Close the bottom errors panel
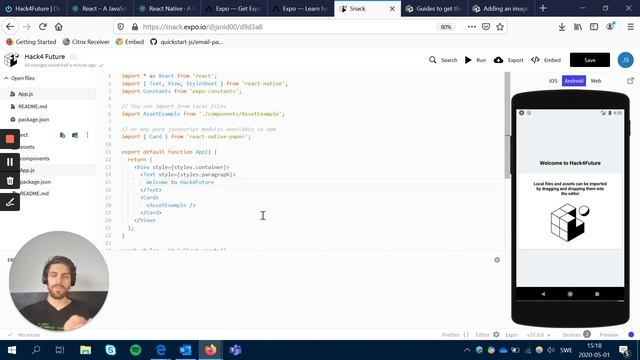The width and height of the screenshot is (640, 360). pyautogui.click(x=497, y=260)
